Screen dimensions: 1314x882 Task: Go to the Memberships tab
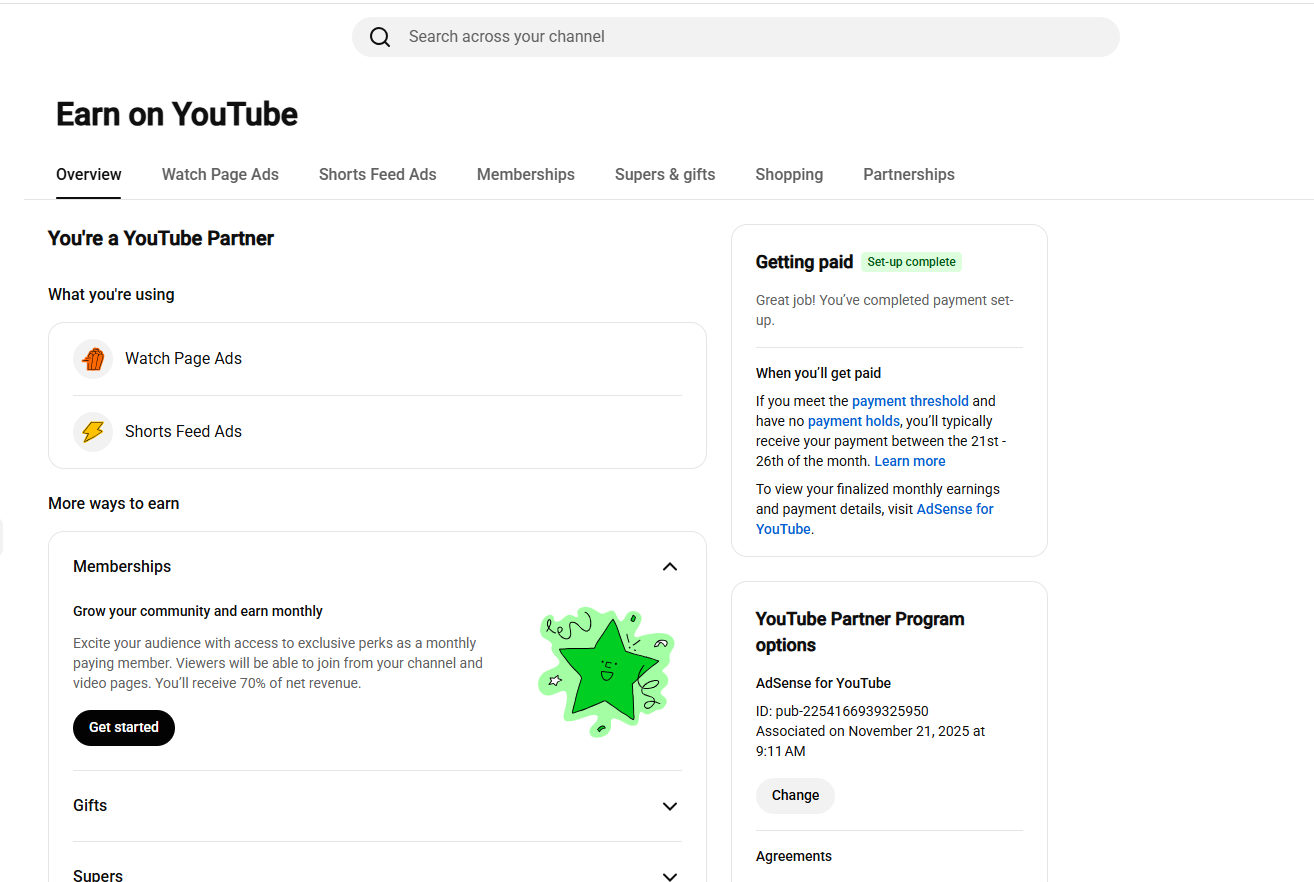pyautogui.click(x=526, y=174)
